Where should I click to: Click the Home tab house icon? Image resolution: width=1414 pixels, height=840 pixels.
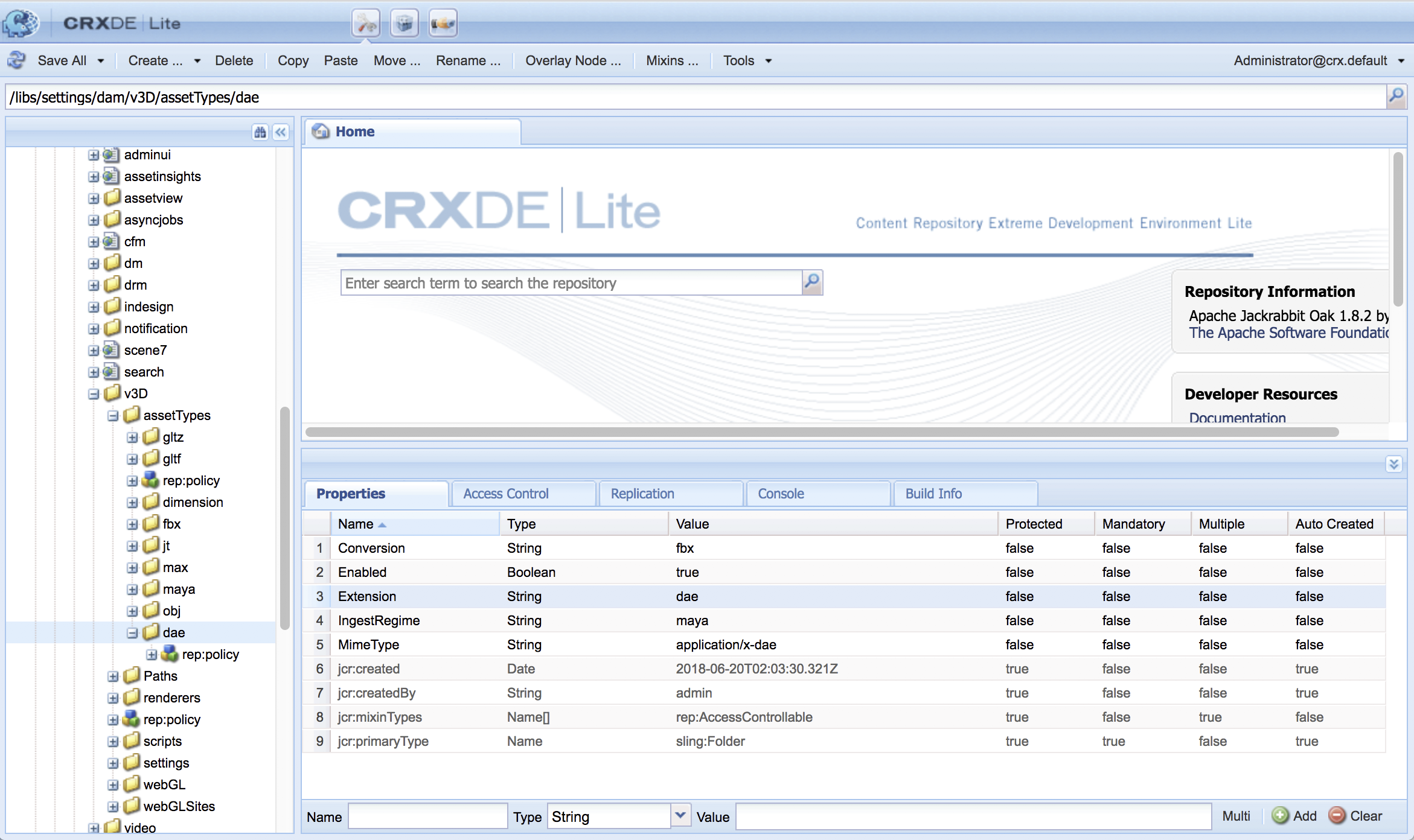pyautogui.click(x=321, y=131)
